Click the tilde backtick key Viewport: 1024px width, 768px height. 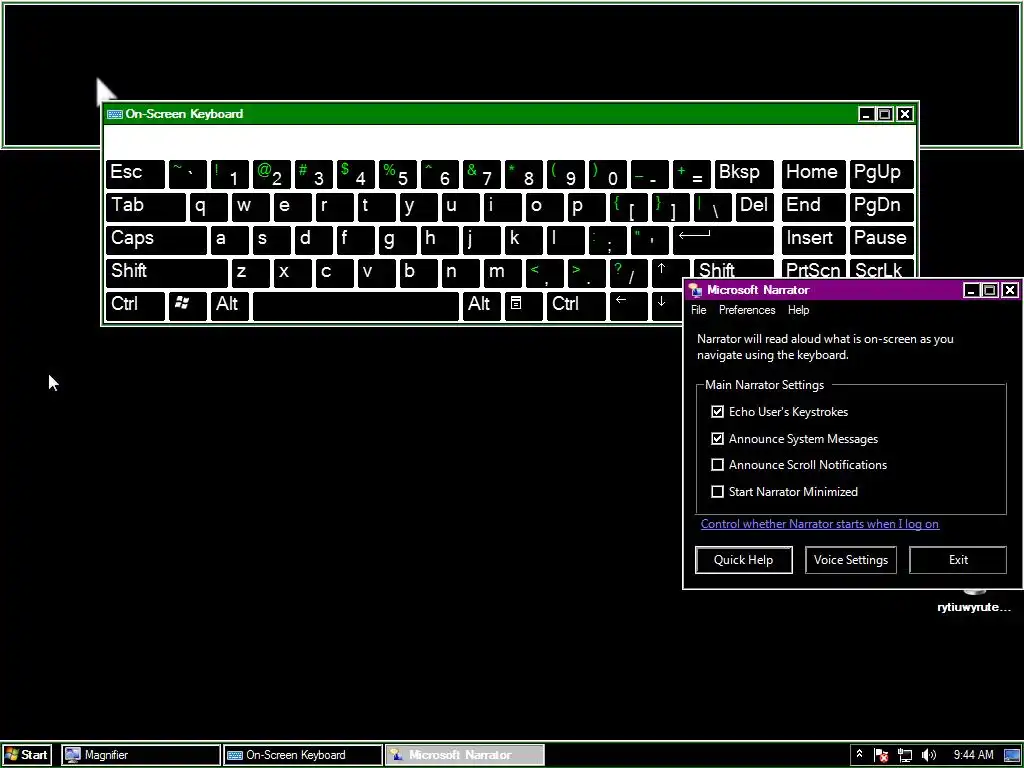(187, 174)
